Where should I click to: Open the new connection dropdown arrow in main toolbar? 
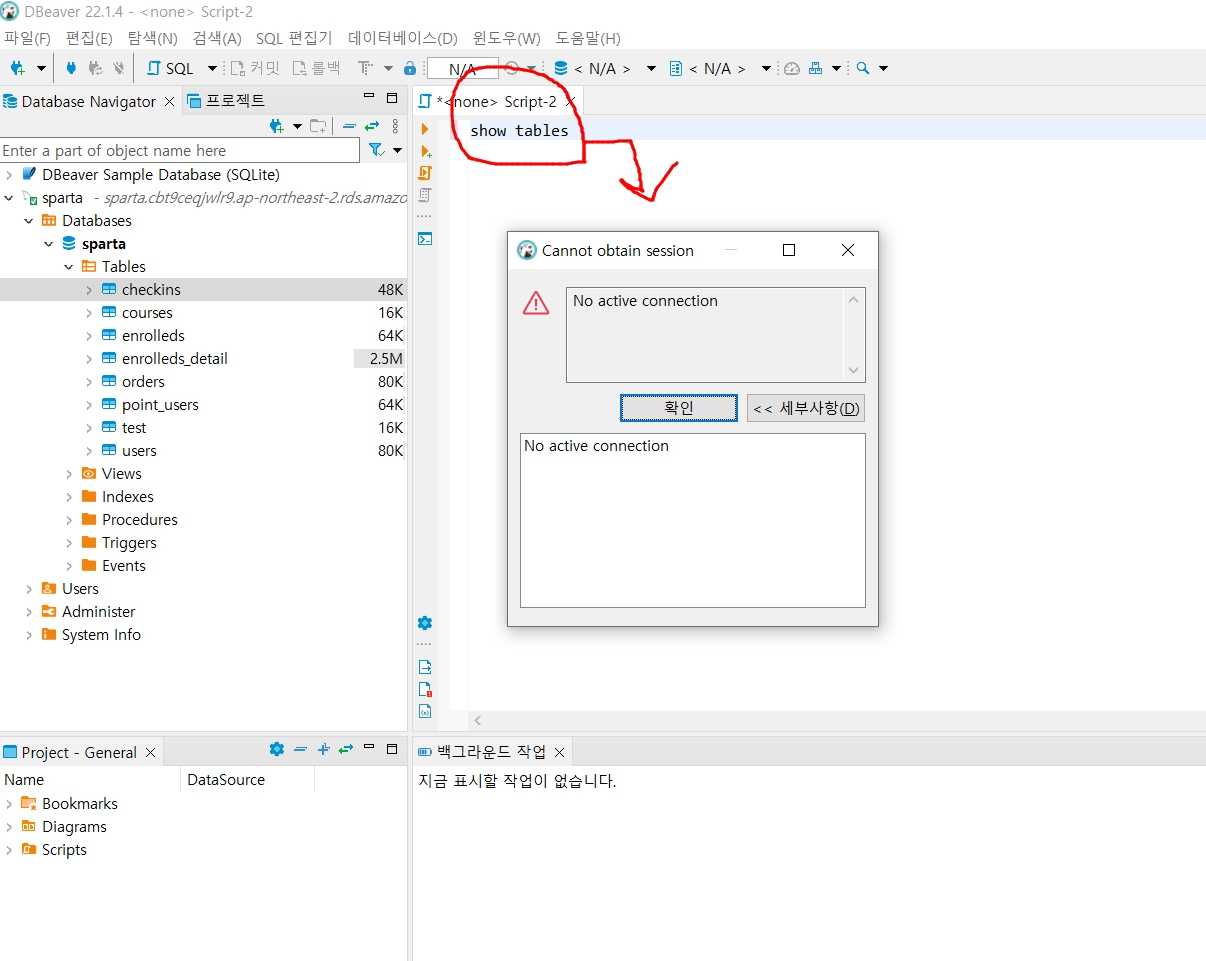tap(41, 68)
